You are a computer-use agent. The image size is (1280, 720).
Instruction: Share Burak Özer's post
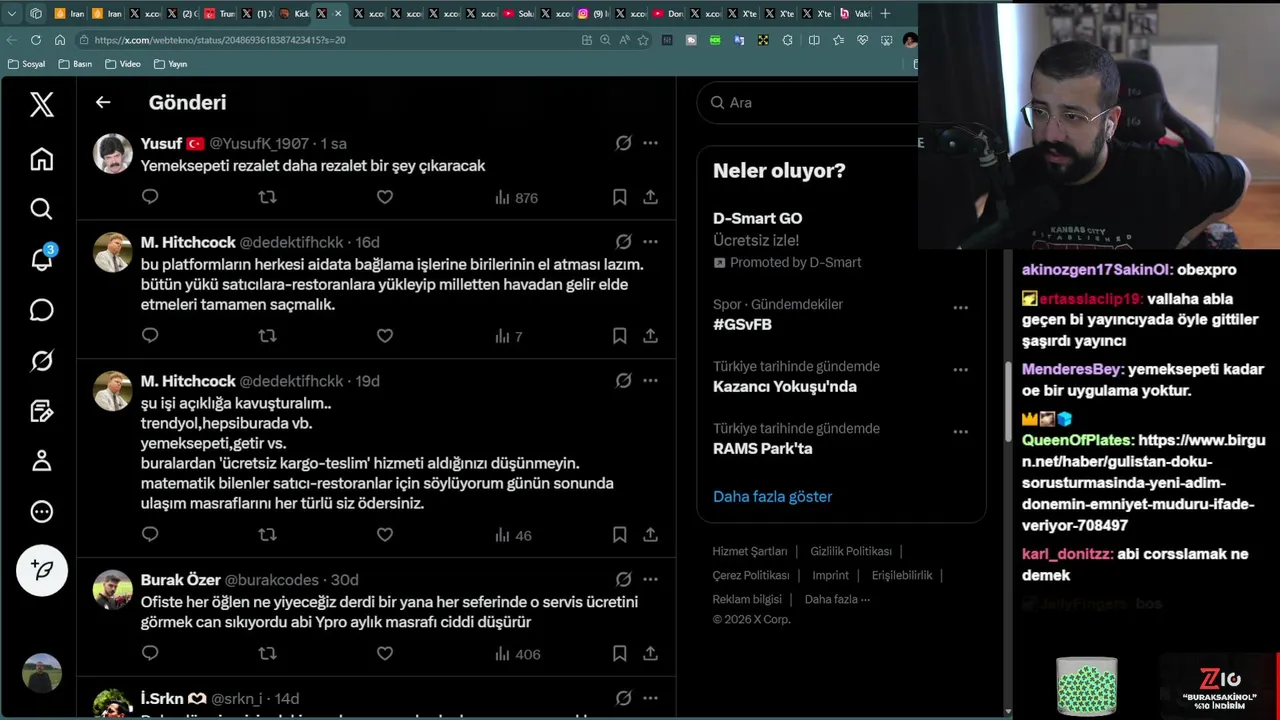pyautogui.click(x=650, y=653)
